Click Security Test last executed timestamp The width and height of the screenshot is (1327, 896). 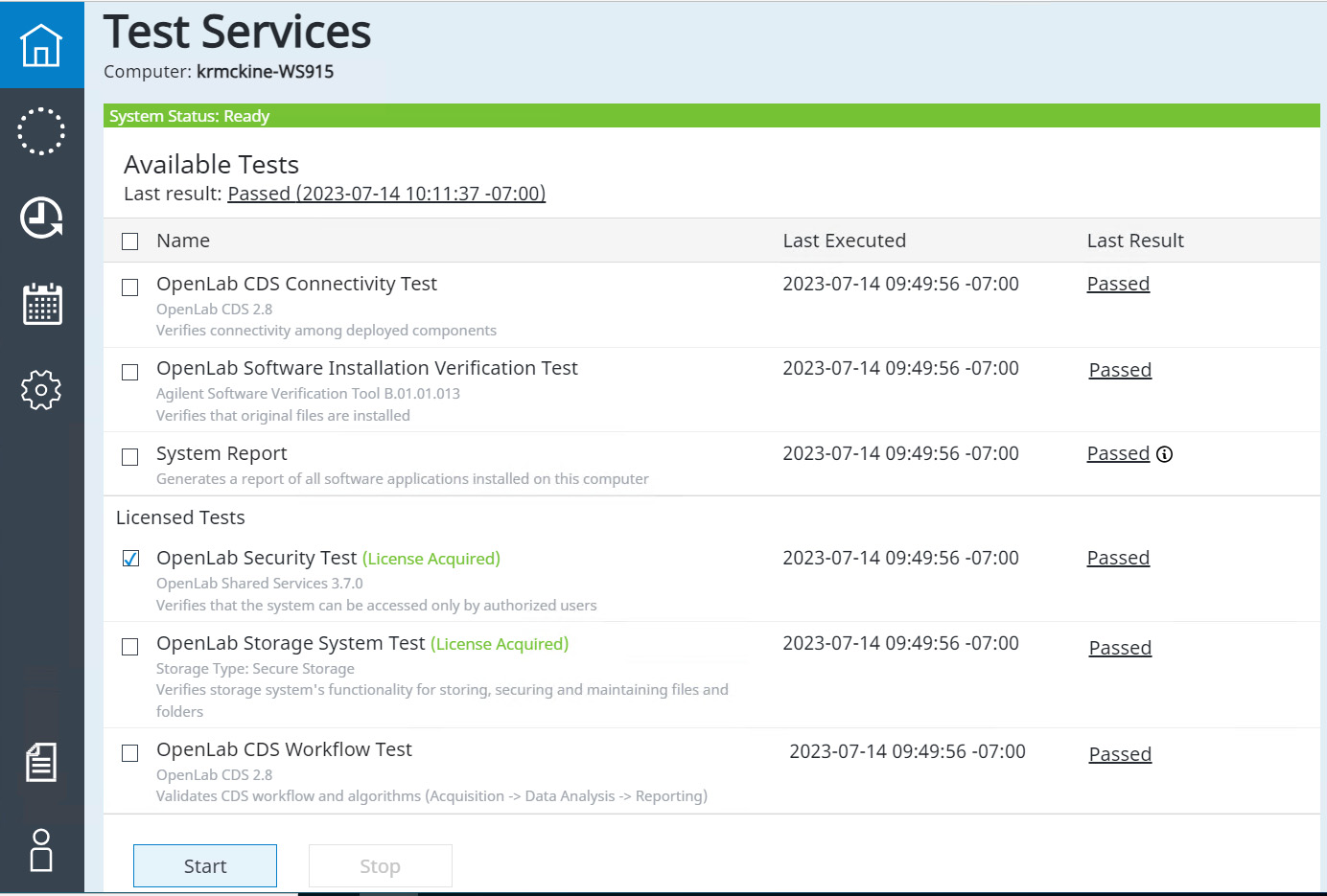pyautogui.click(x=900, y=558)
